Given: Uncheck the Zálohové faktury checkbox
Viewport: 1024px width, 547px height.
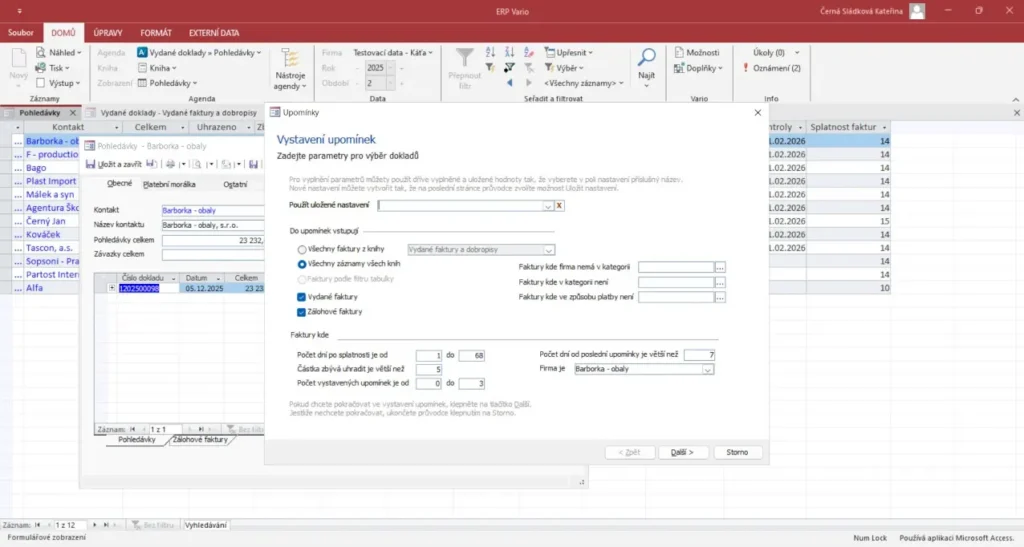Looking at the screenshot, I should tap(302, 312).
